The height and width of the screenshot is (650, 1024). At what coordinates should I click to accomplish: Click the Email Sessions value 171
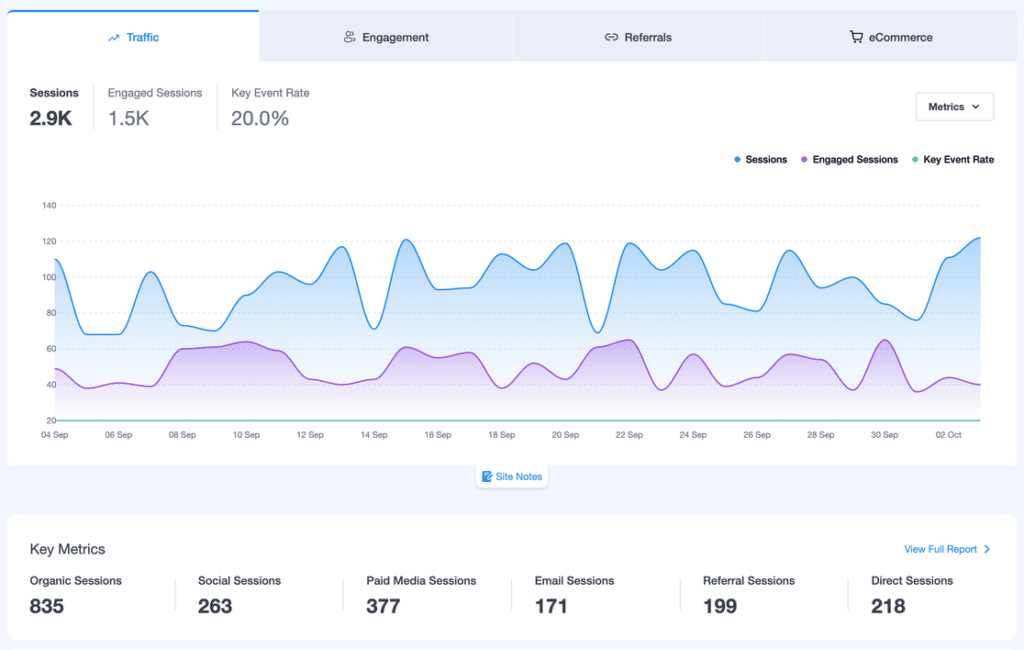coord(551,606)
